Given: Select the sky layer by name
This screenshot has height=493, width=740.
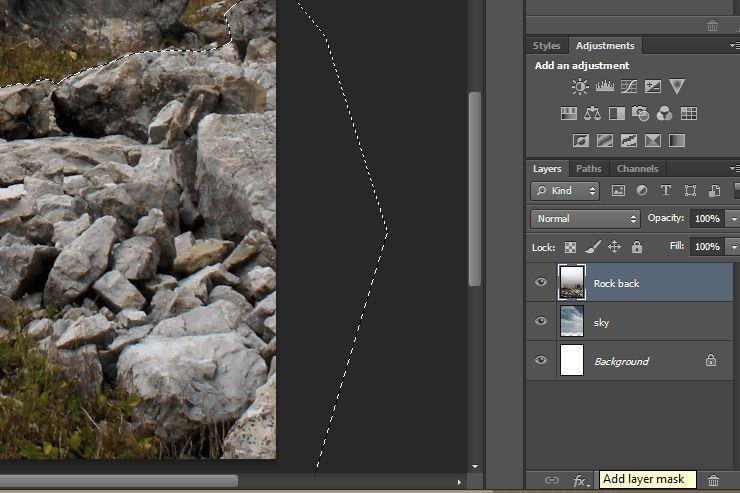Looking at the screenshot, I should (602, 323).
